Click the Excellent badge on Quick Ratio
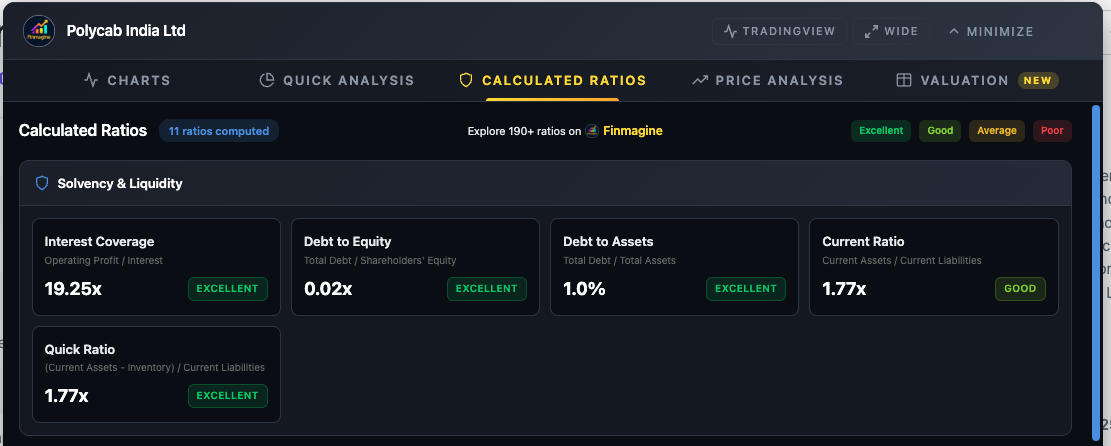This screenshot has height=446, width=1111. [x=227, y=396]
